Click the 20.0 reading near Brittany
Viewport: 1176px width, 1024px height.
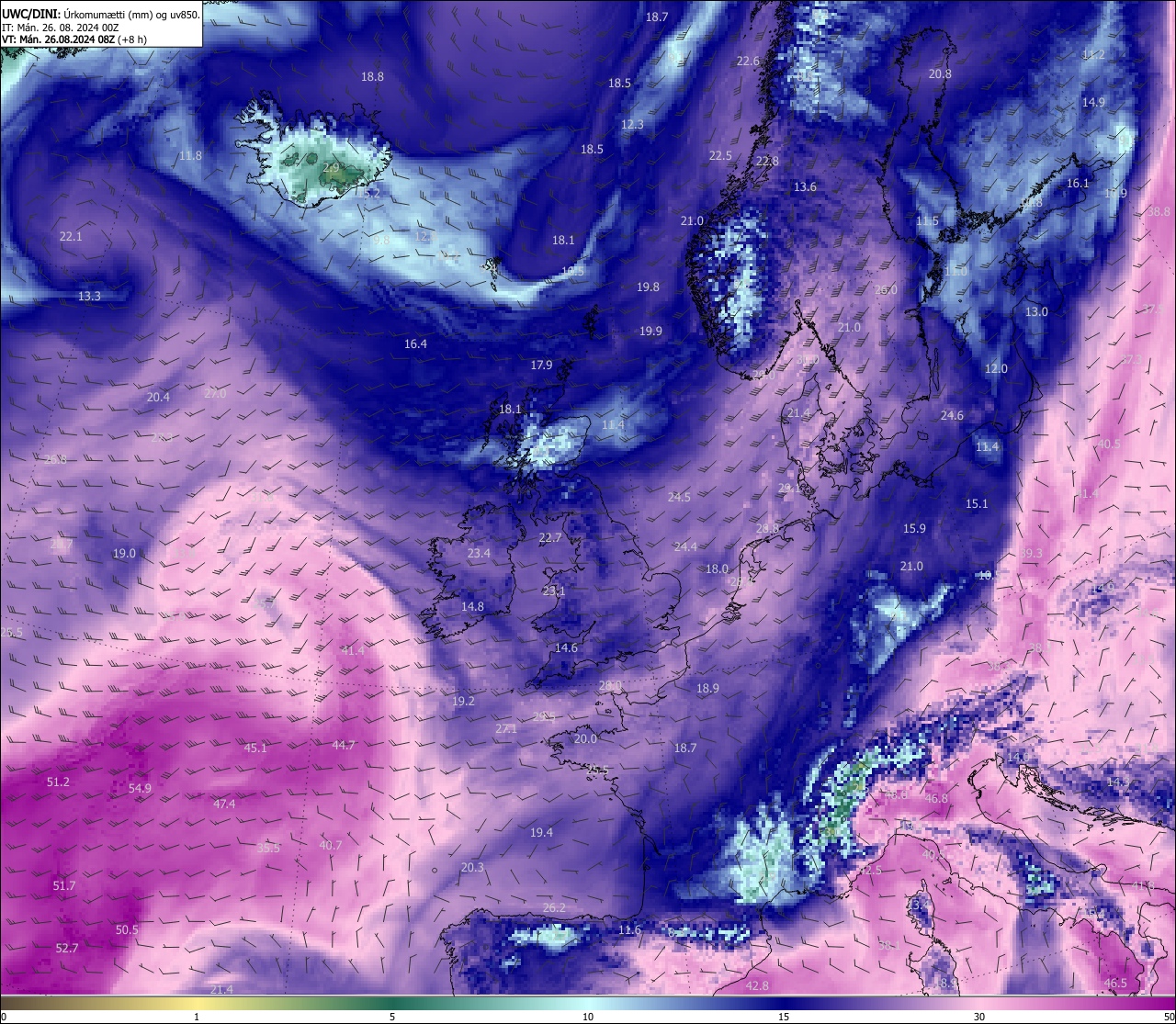click(x=585, y=739)
